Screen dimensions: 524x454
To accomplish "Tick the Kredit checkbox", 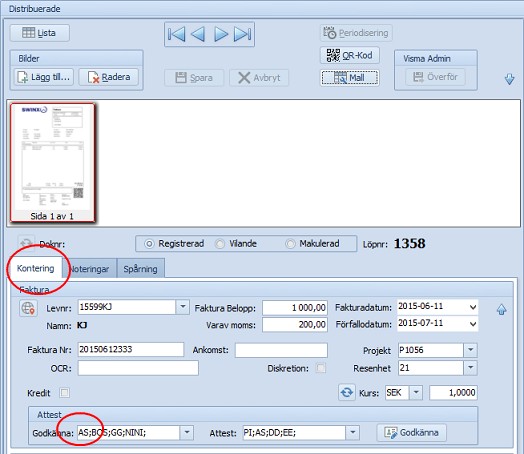I will tap(64, 393).
